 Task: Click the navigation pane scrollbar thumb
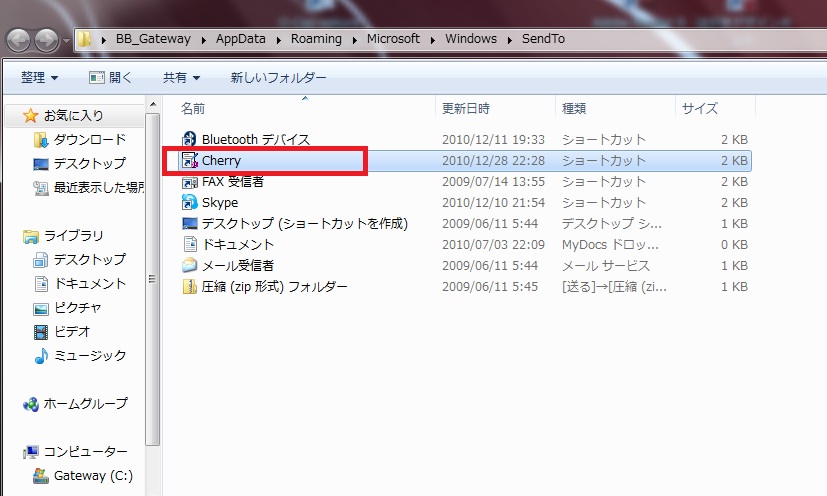[152, 280]
